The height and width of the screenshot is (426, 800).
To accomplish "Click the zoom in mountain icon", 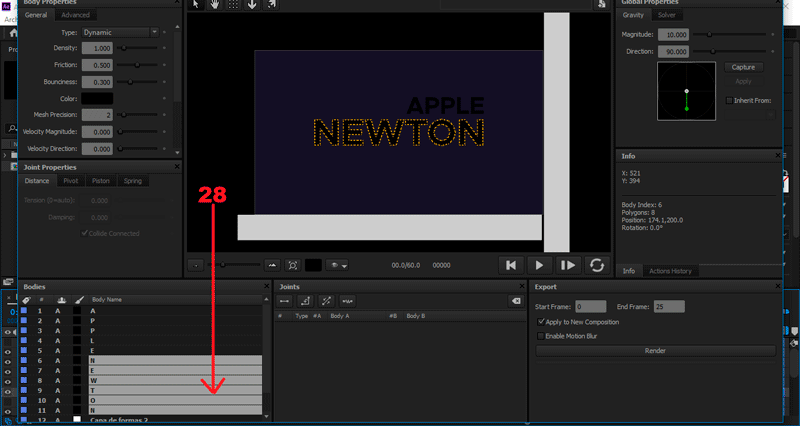I will 272,265.
